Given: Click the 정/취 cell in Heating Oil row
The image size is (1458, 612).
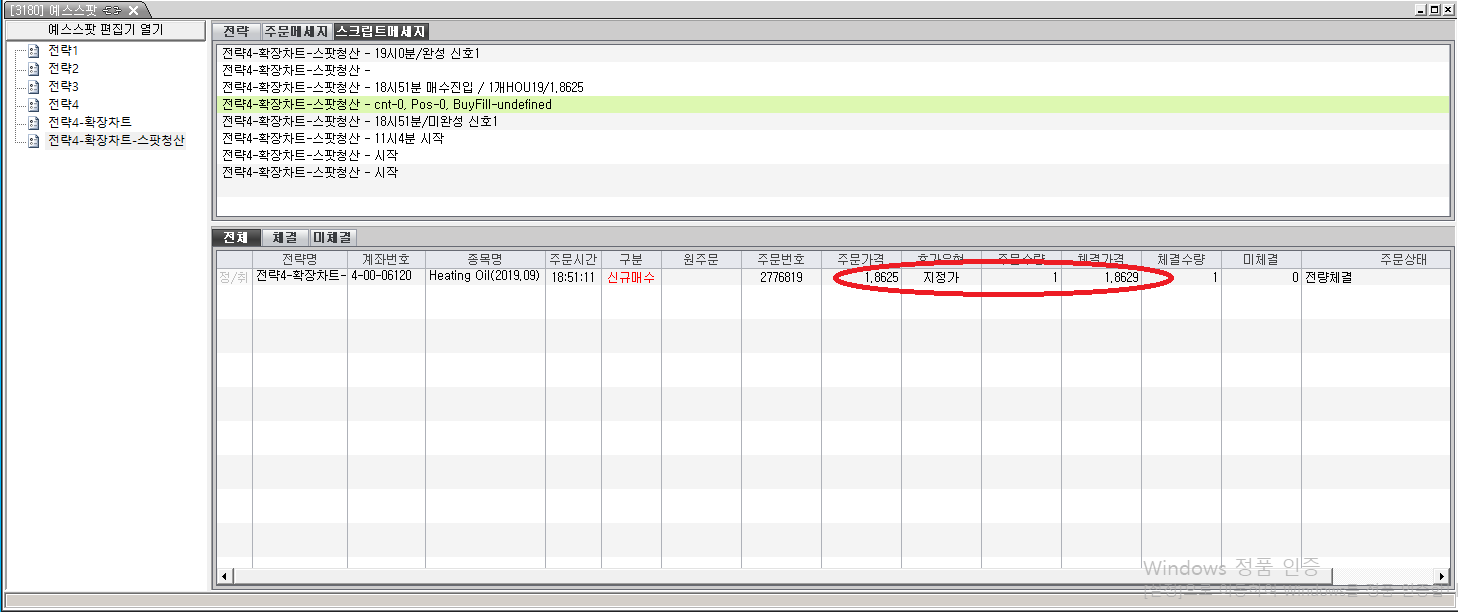Looking at the screenshot, I should [x=234, y=277].
